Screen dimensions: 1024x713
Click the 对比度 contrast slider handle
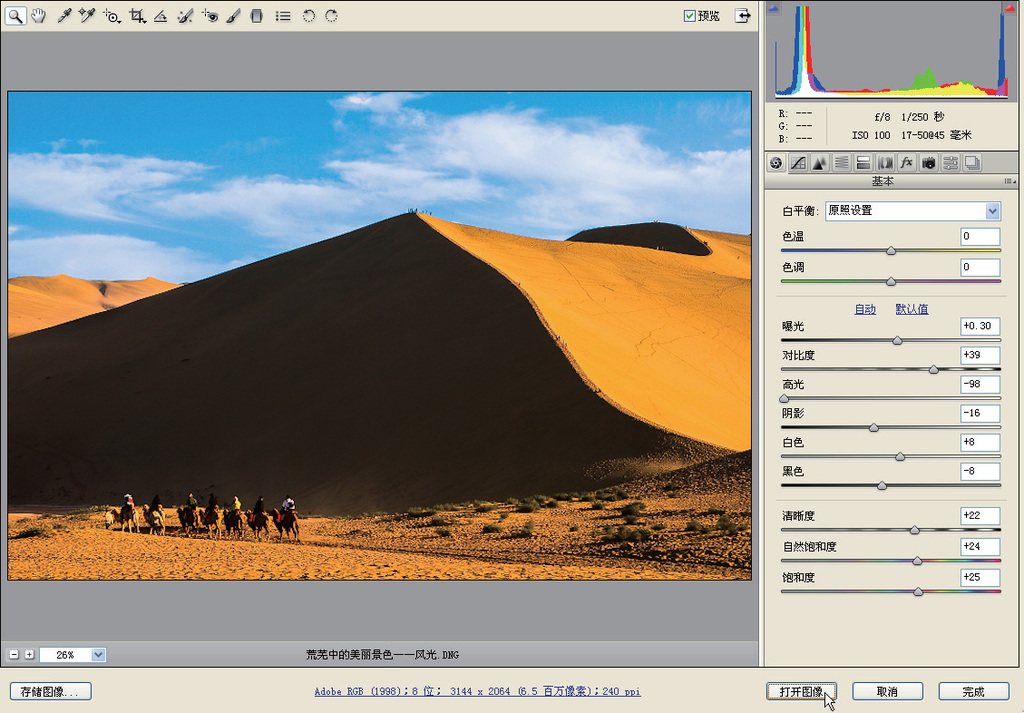click(934, 370)
